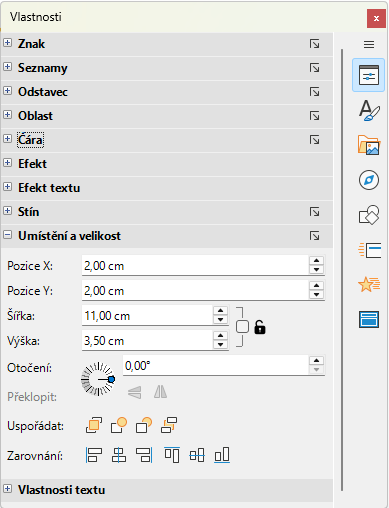The image size is (389, 508).
Task: Send object backward one level
Action: point(144,425)
